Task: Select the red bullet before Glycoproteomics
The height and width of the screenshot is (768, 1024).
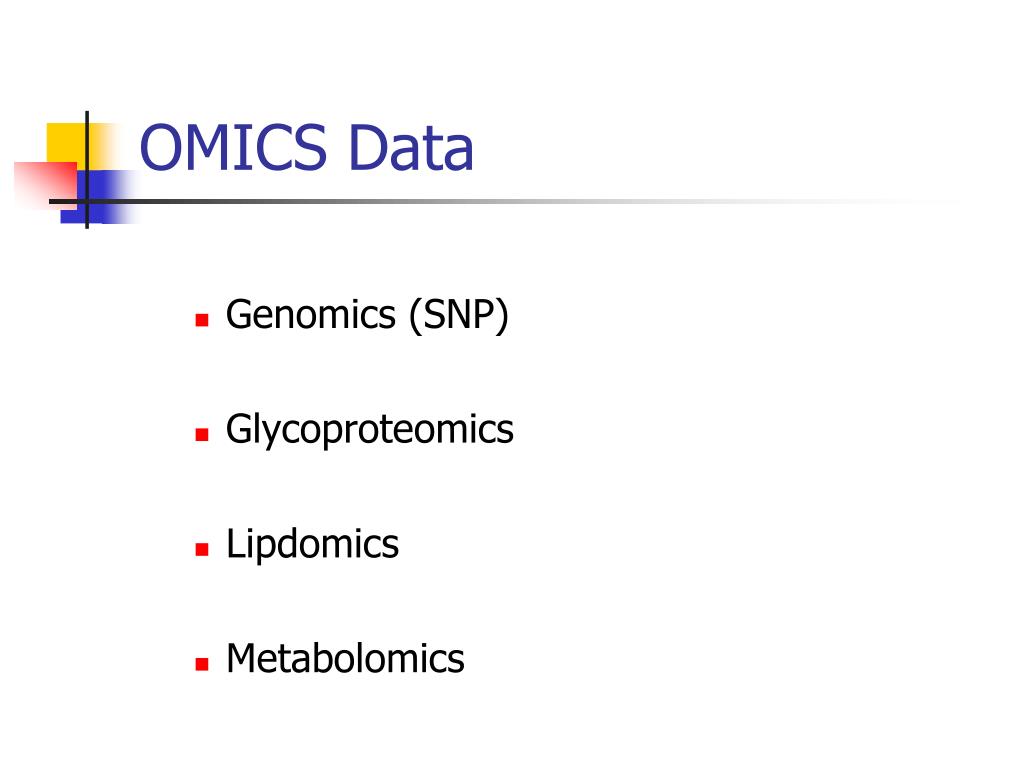Action: (202, 434)
